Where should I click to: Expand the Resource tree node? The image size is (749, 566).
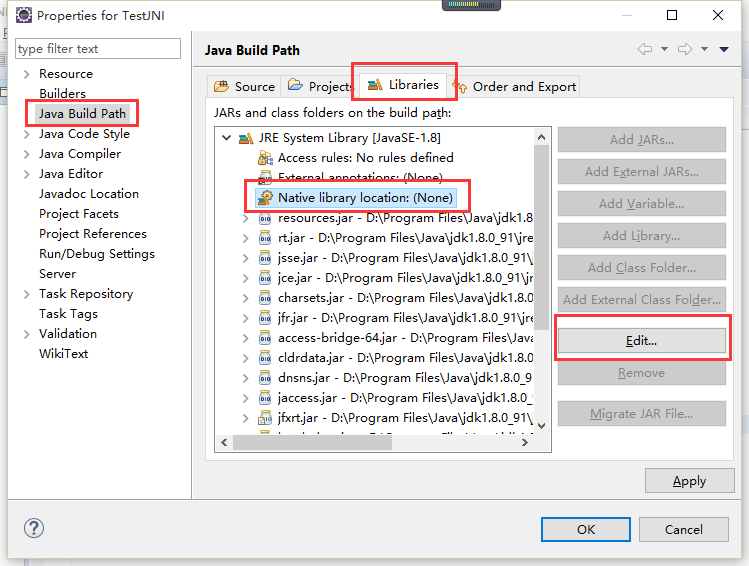26,74
